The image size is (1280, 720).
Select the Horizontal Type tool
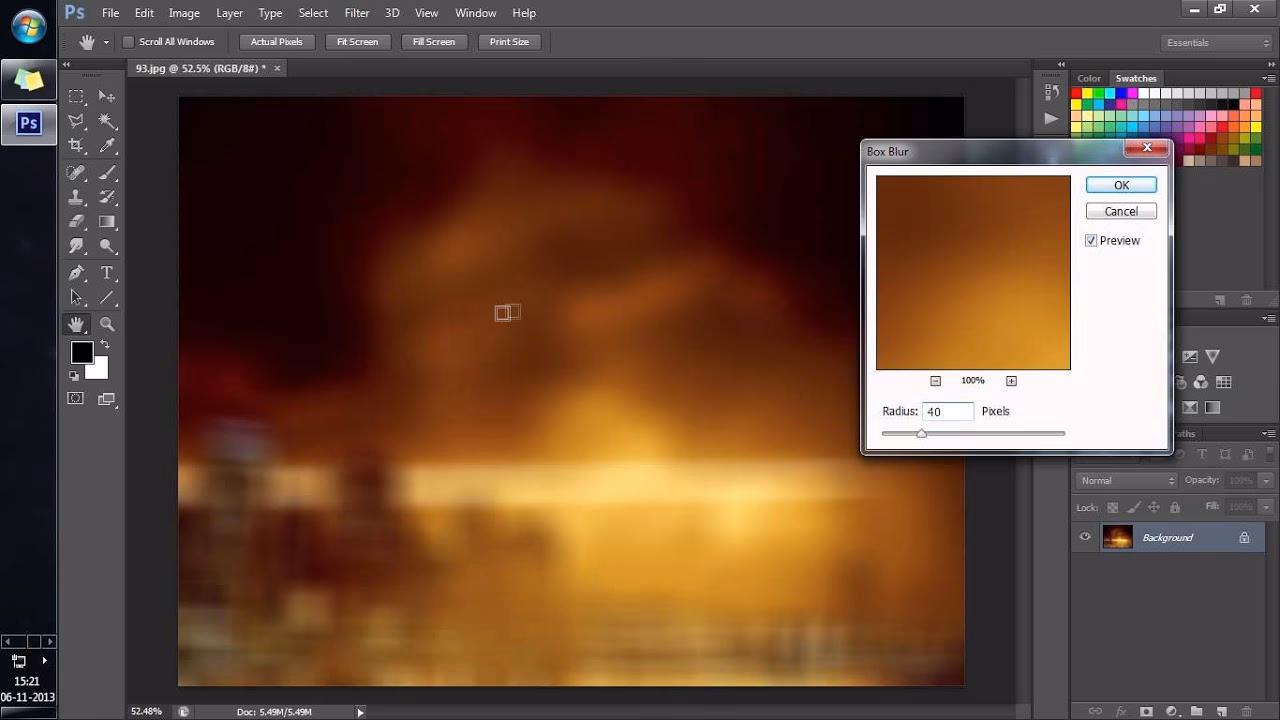(108, 271)
